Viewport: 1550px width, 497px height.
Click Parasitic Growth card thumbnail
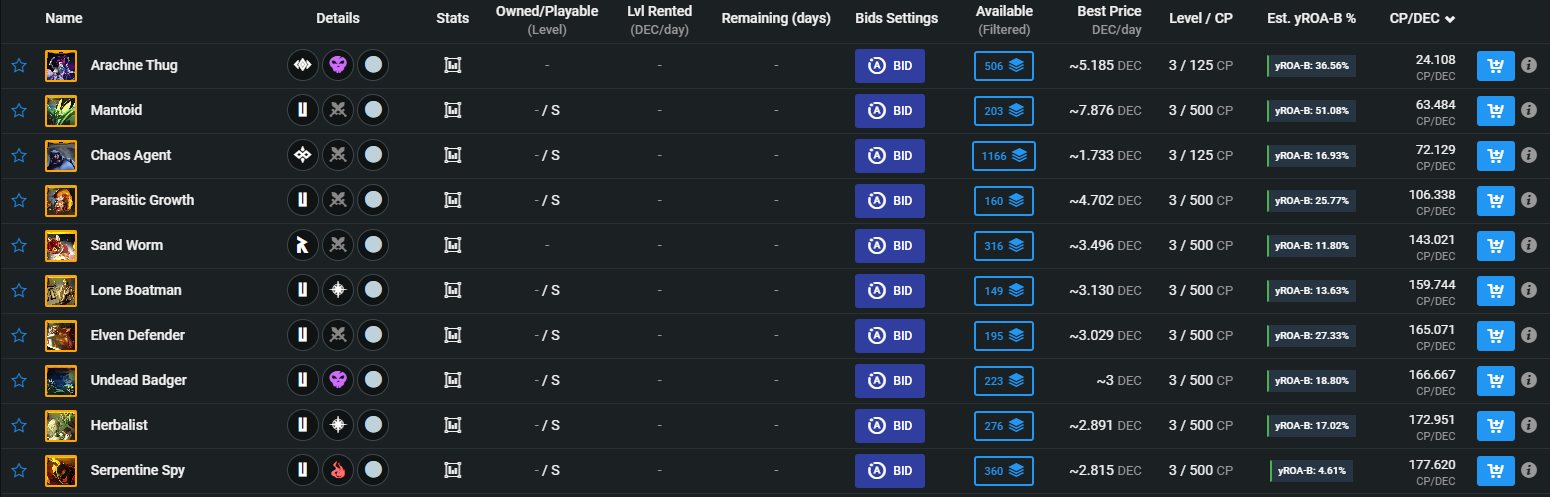coord(61,201)
